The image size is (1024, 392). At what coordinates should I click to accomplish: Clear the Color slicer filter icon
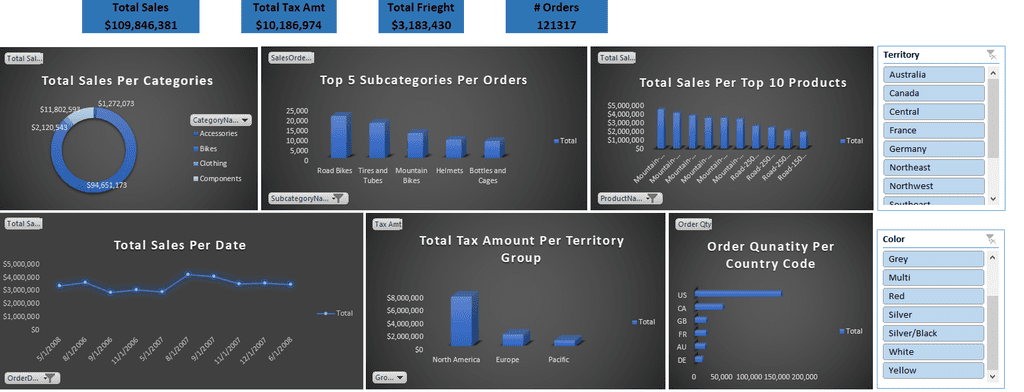[991, 239]
